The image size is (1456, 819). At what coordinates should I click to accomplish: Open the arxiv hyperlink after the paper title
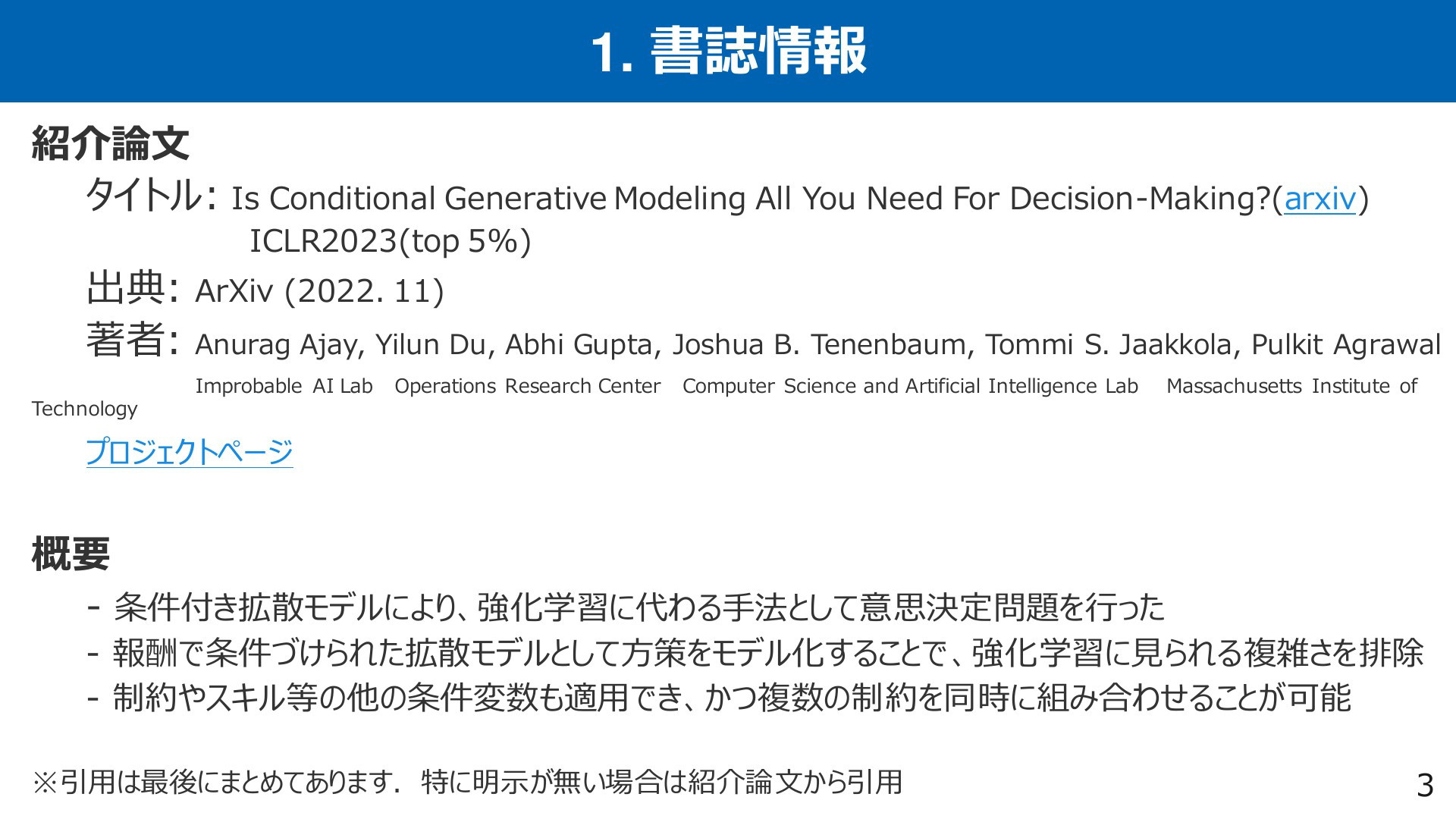[x=1319, y=199]
